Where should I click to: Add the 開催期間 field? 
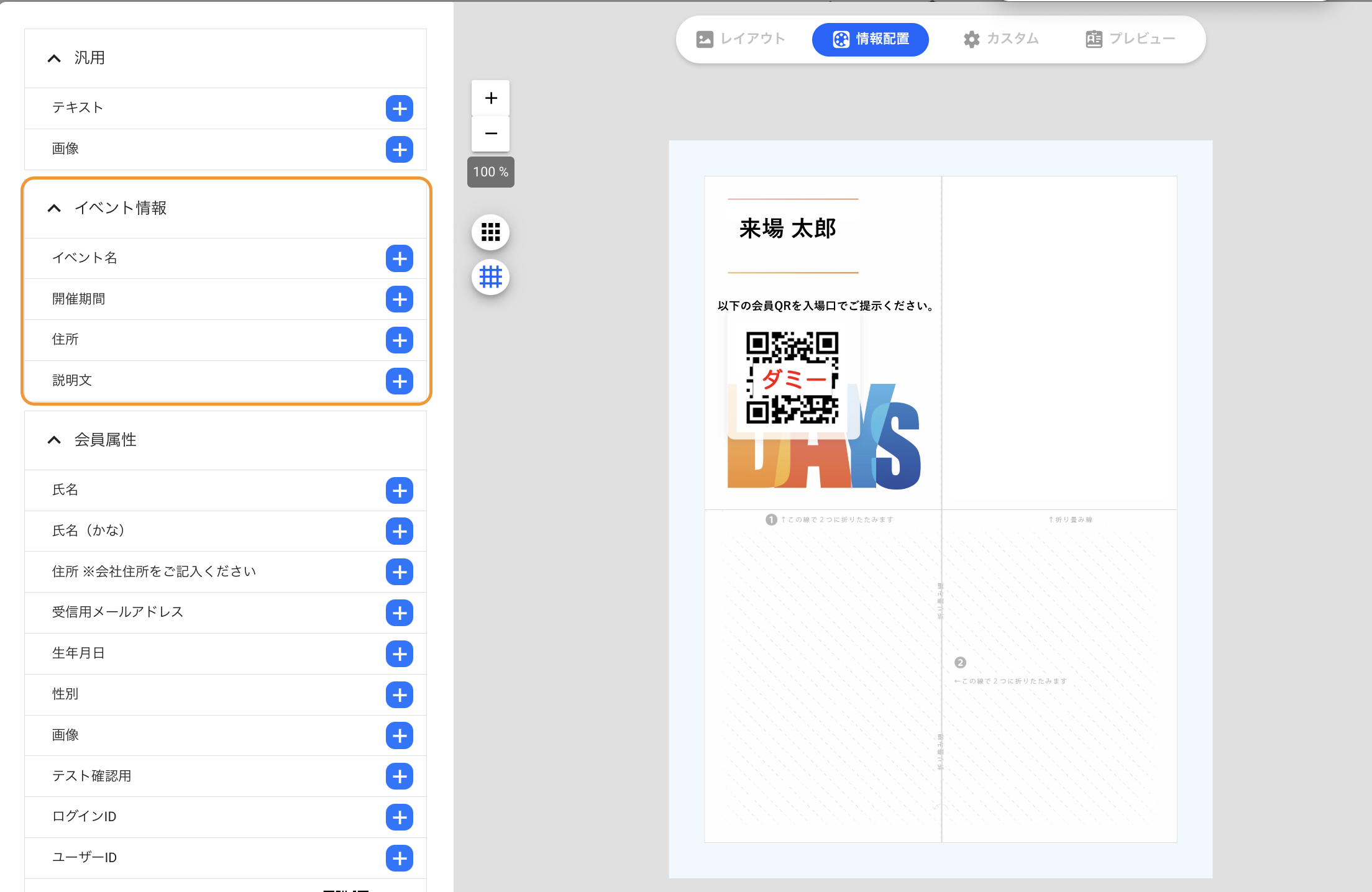[400, 299]
